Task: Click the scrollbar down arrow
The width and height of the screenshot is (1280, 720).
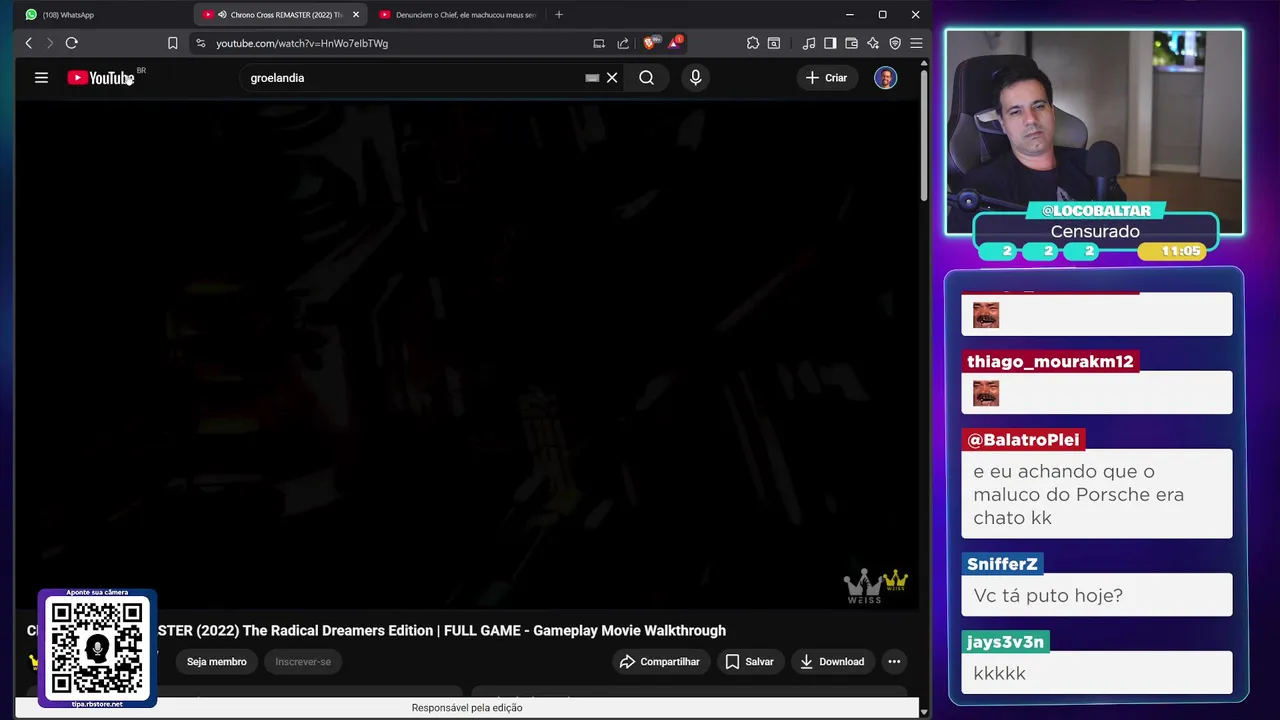Action: [924, 712]
